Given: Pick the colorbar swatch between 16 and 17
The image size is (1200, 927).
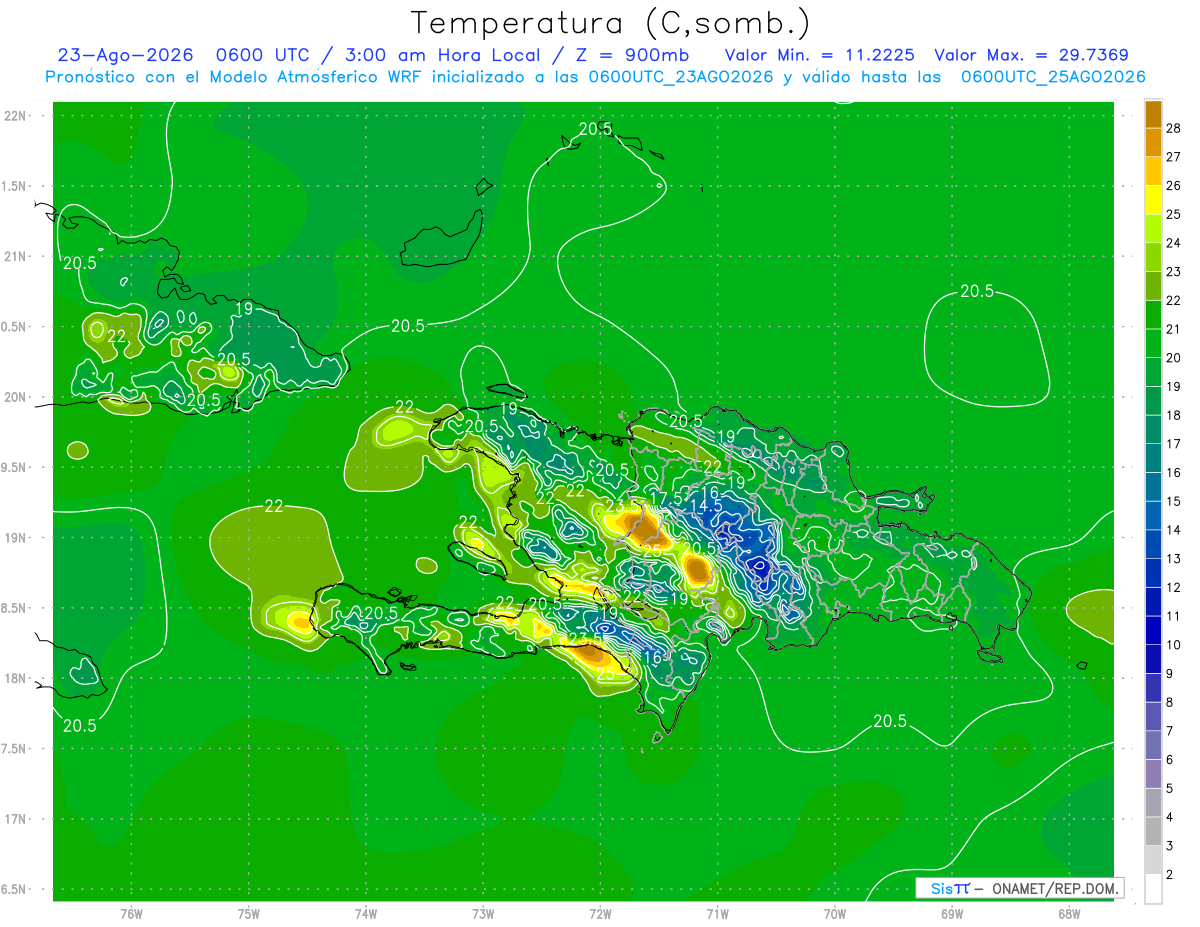Looking at the screenshot, I should 1153,458.
